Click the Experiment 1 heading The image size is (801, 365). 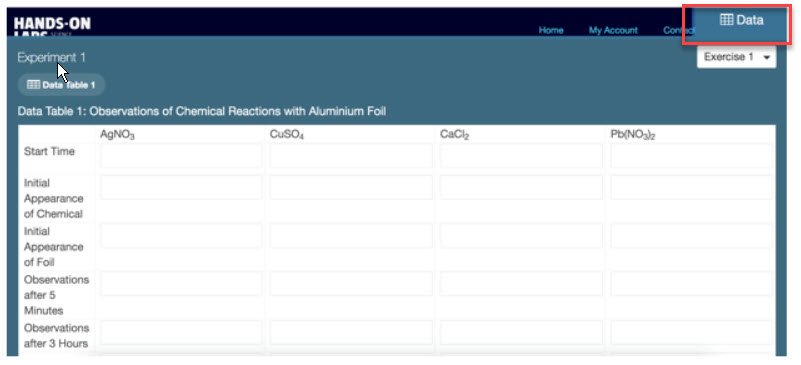pos(52,58)
